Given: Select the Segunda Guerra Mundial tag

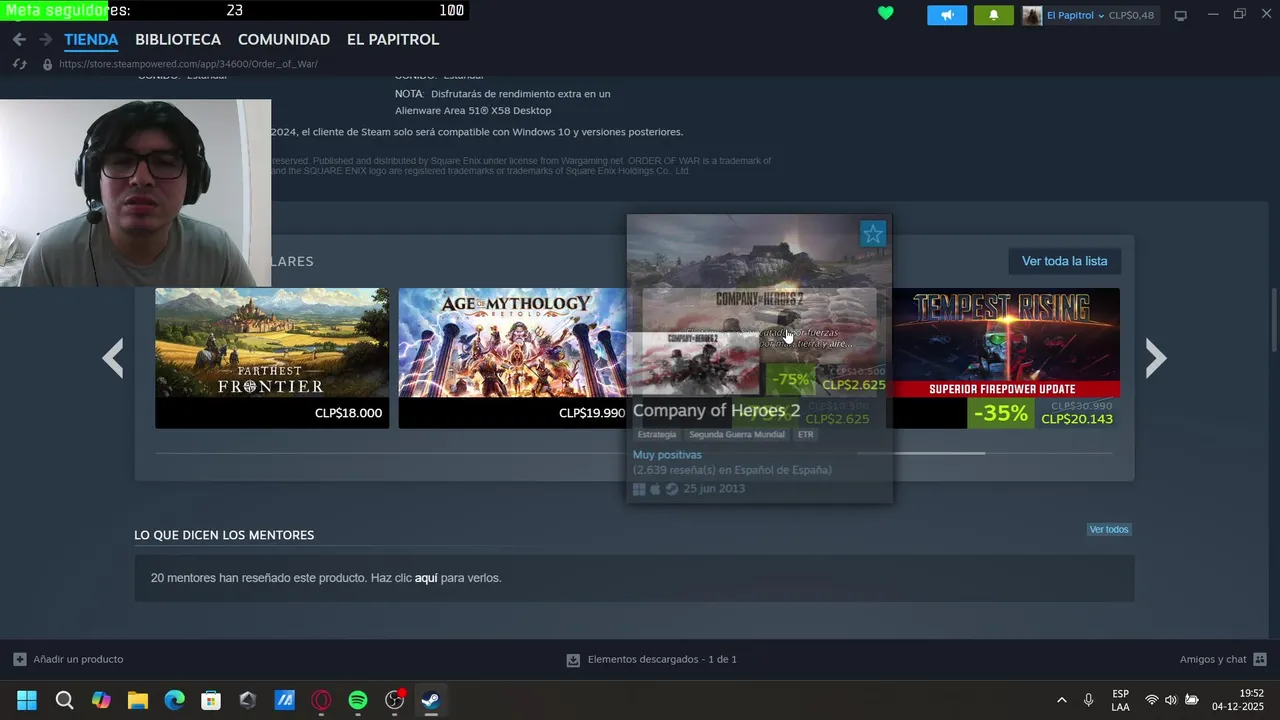Looking at the screenshot, I should pos(737,435).
